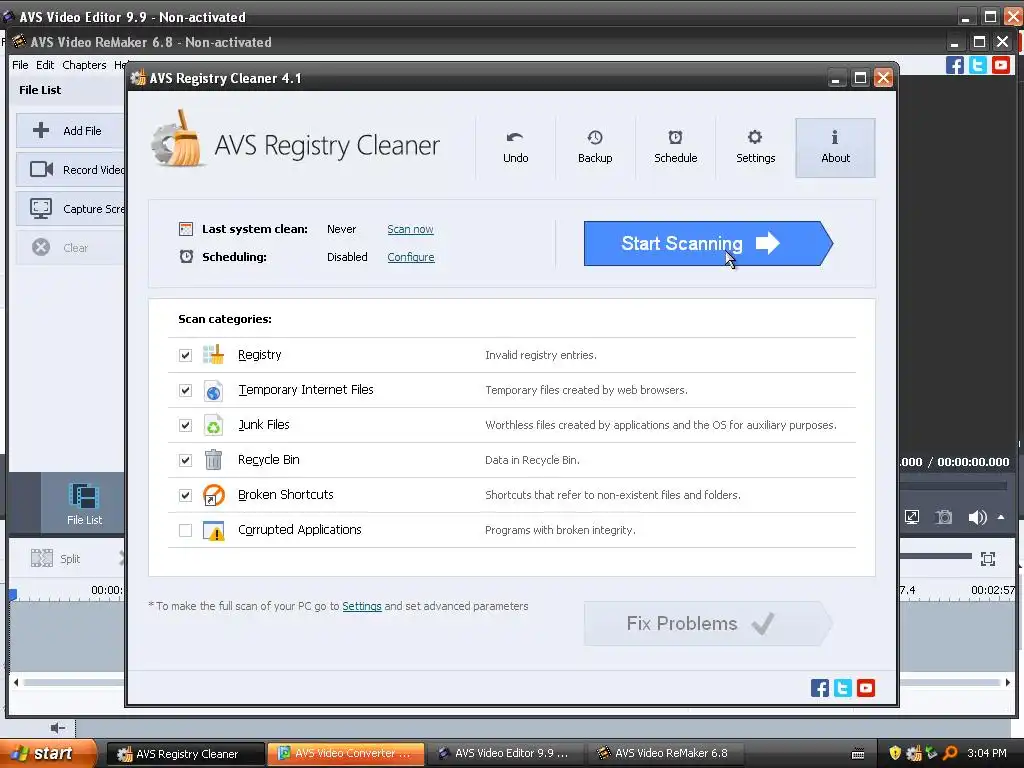Click the Registry broom icon
Screen dimensions: 1024x768
pos(213,355)
